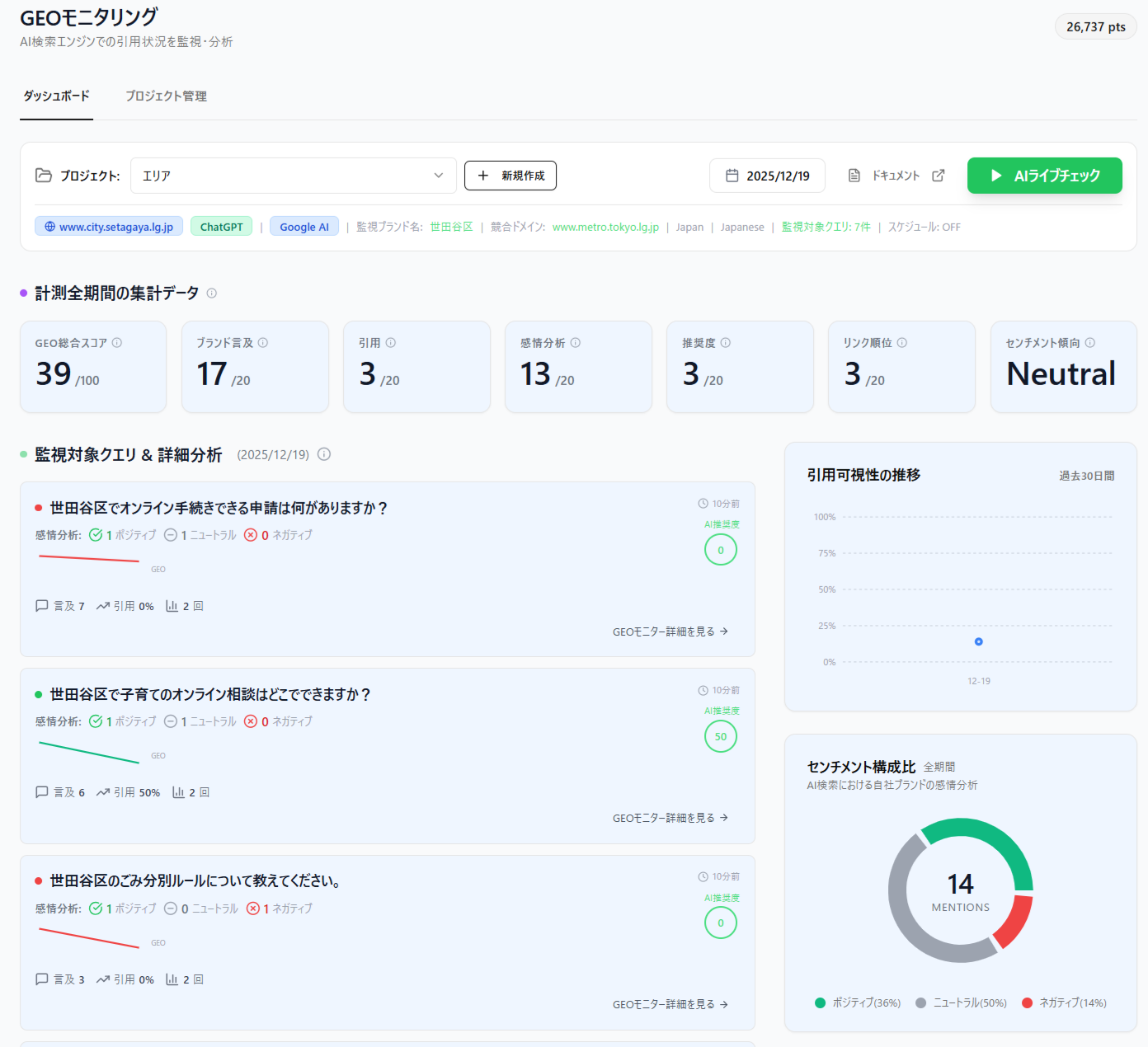The image size is (1148, 1047).
Task: Click the ブランド言及 value 17
Action: pyautogui.click(x=212, y=374)
